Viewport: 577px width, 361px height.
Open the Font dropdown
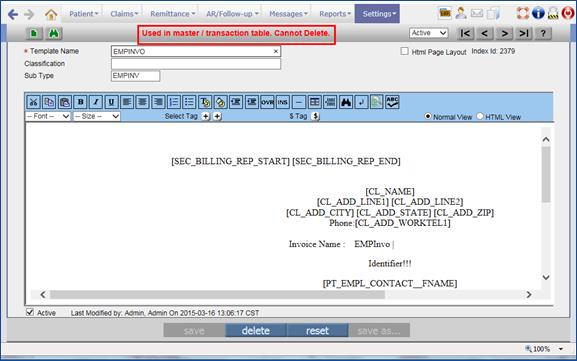click(x=47, y=116)
